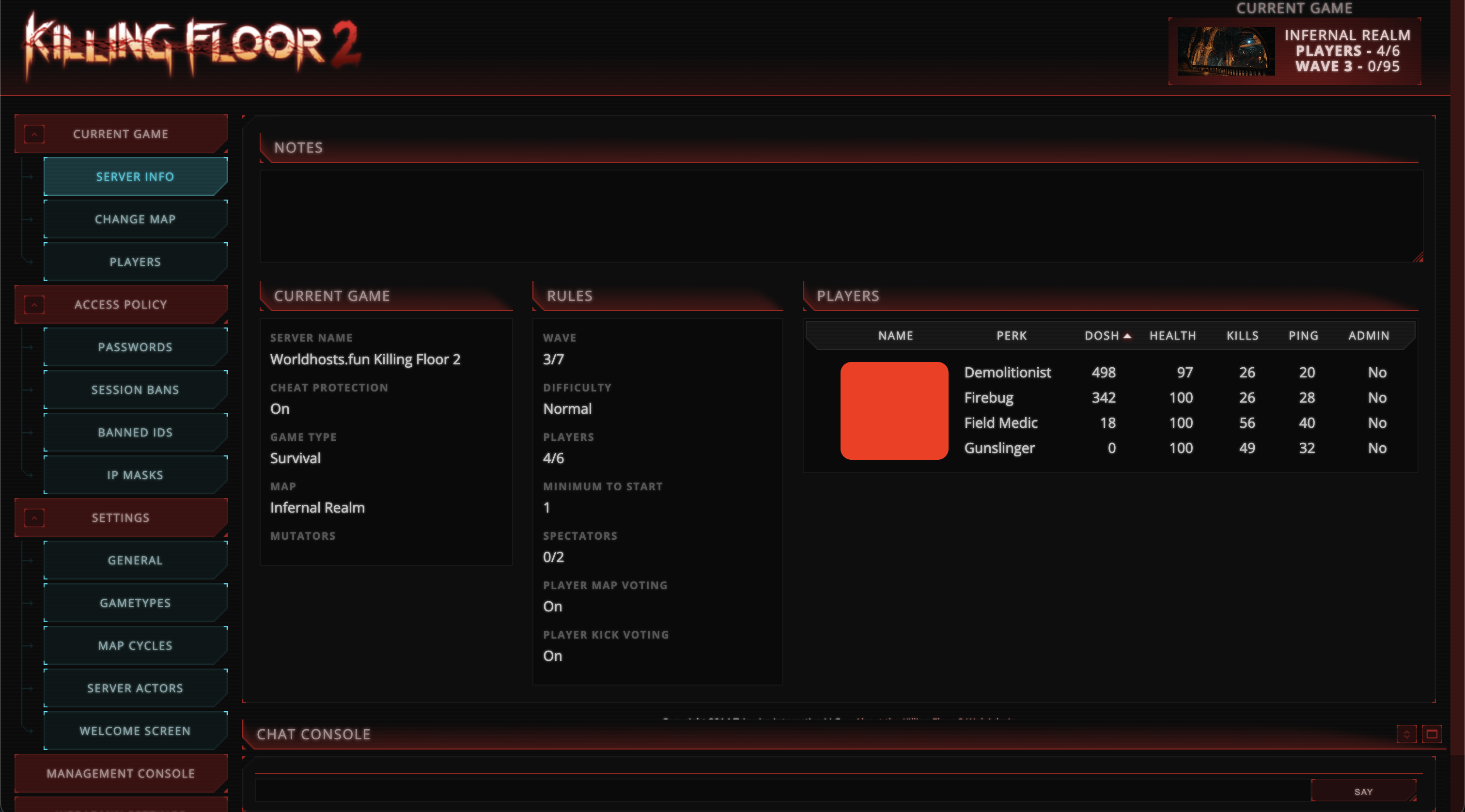Go to Session Bans
Viewport: 1465px width, 812px height.
click(x=135, y=390)
